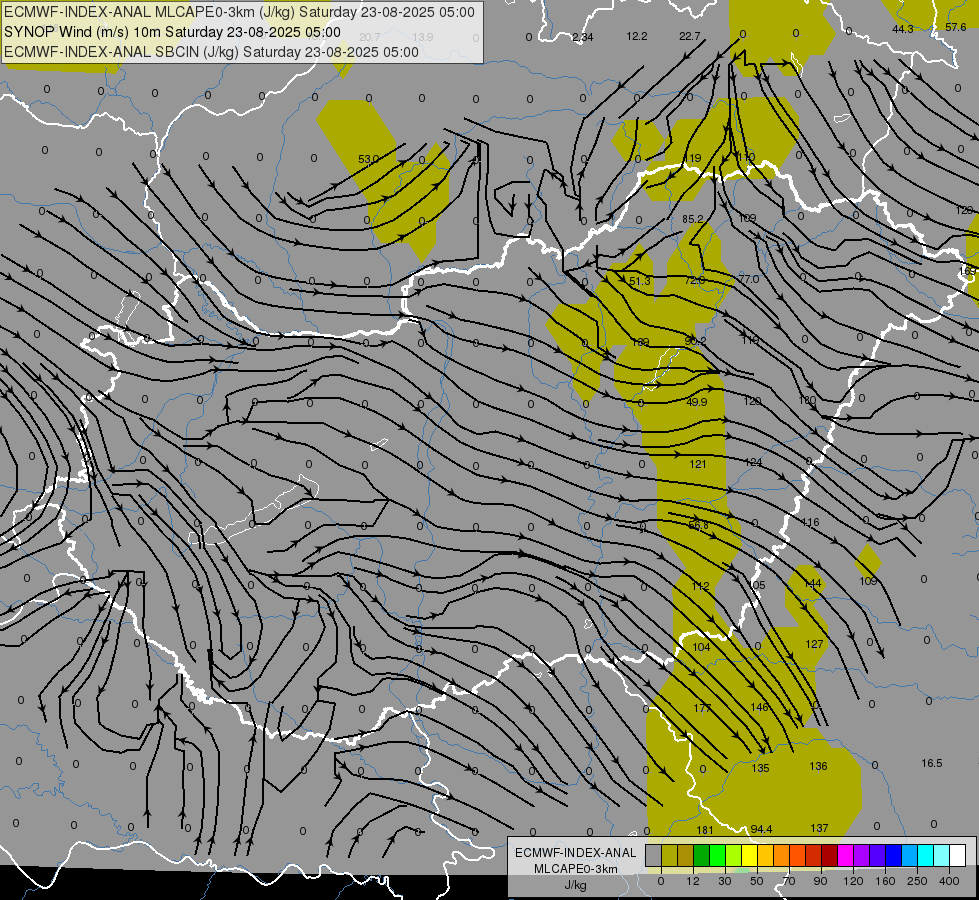Choose the pure blue legend swatch

click(x=894, y=855)
